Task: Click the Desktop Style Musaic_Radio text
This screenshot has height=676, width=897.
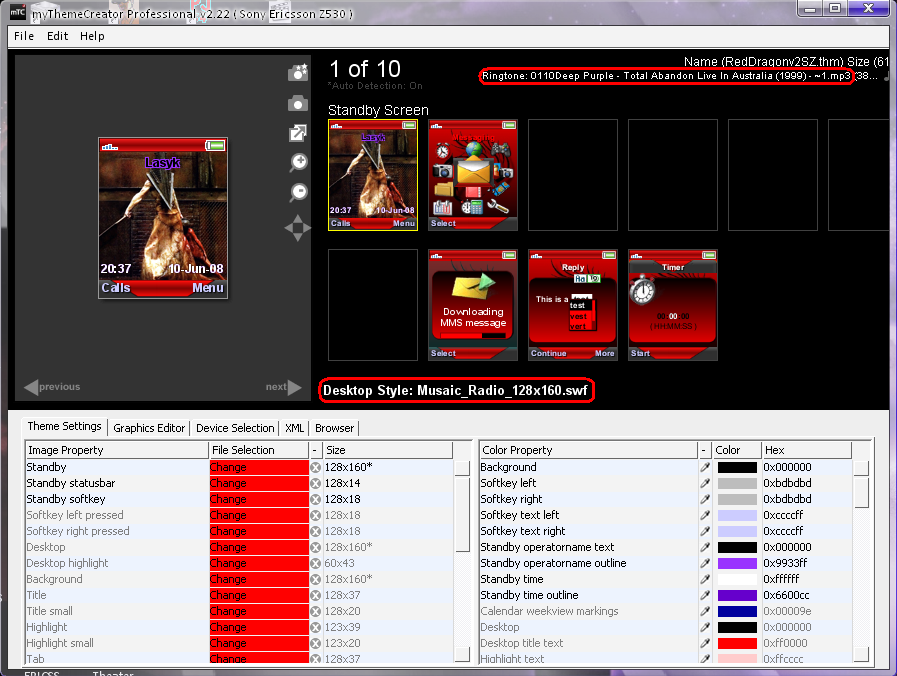Action: click(455, 391)
